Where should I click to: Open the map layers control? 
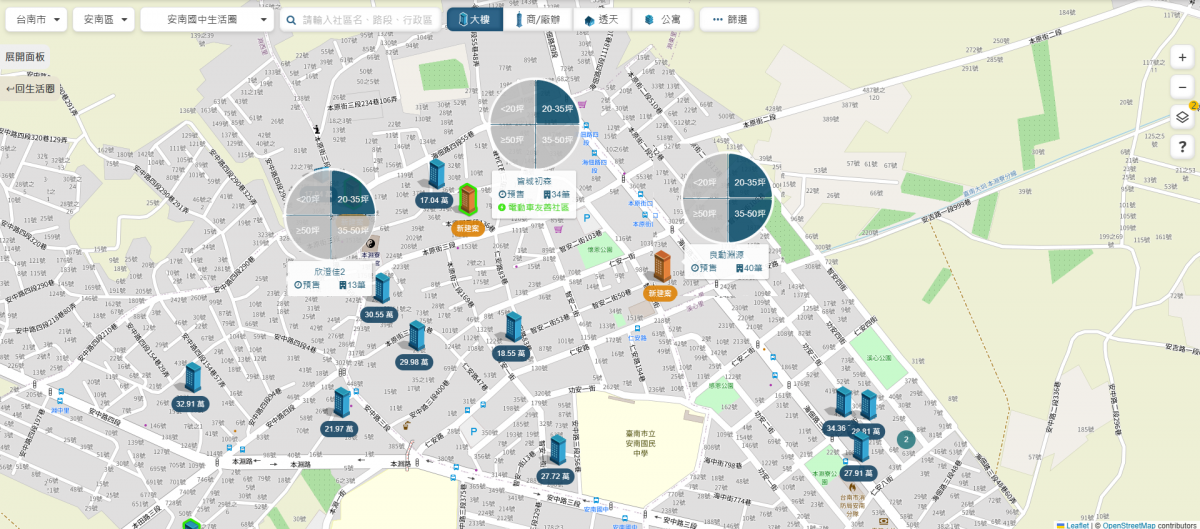(1182, 117)
